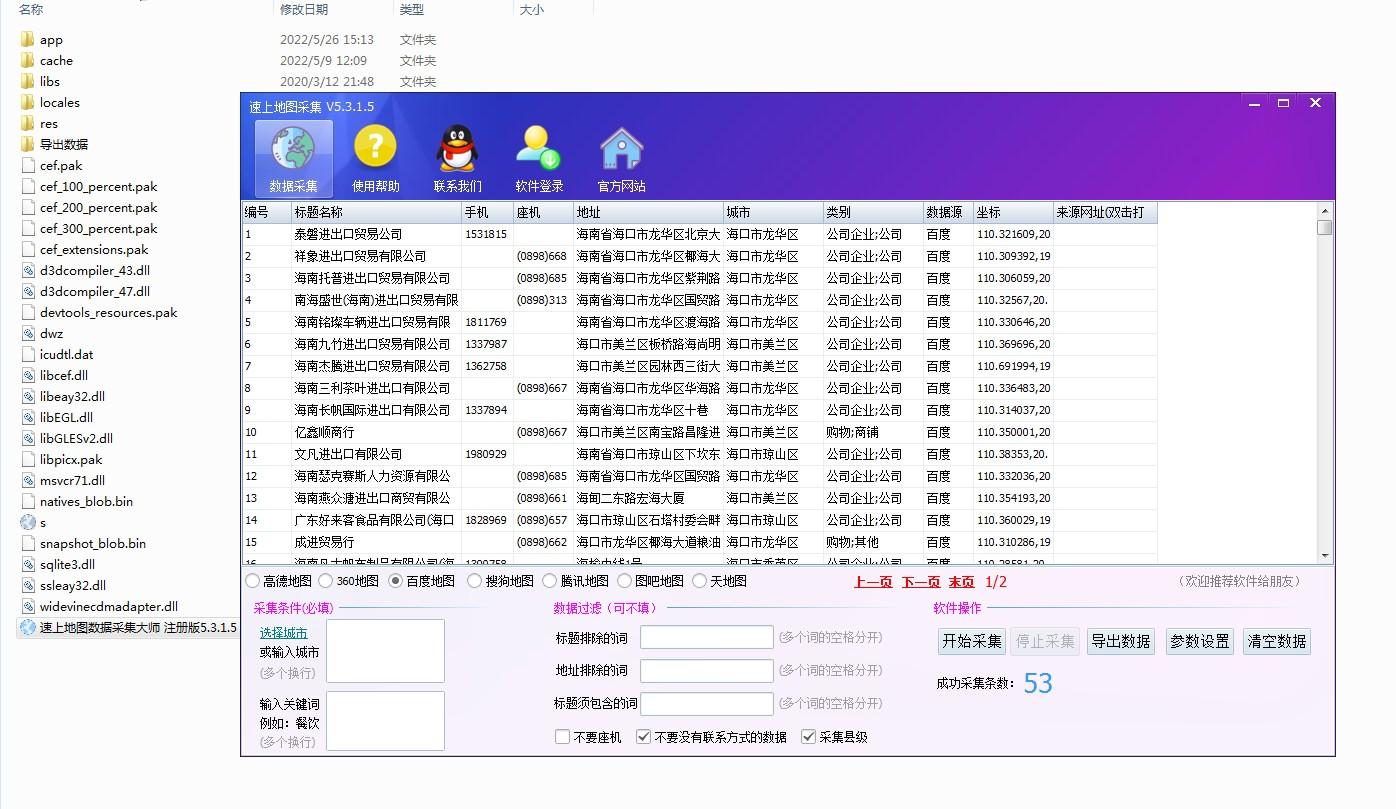
Task: Select the res folder icon
Action: point(27,124)
